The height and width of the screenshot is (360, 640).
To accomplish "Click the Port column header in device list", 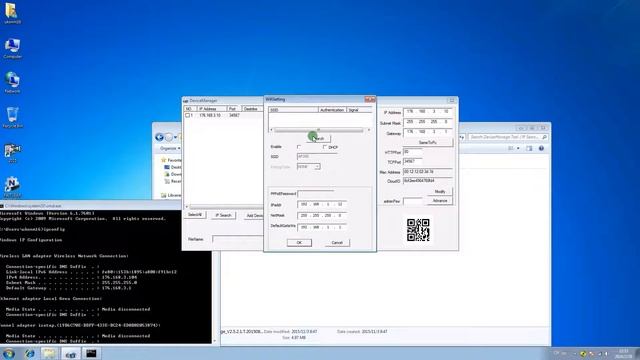I will [x=234, y=109].
